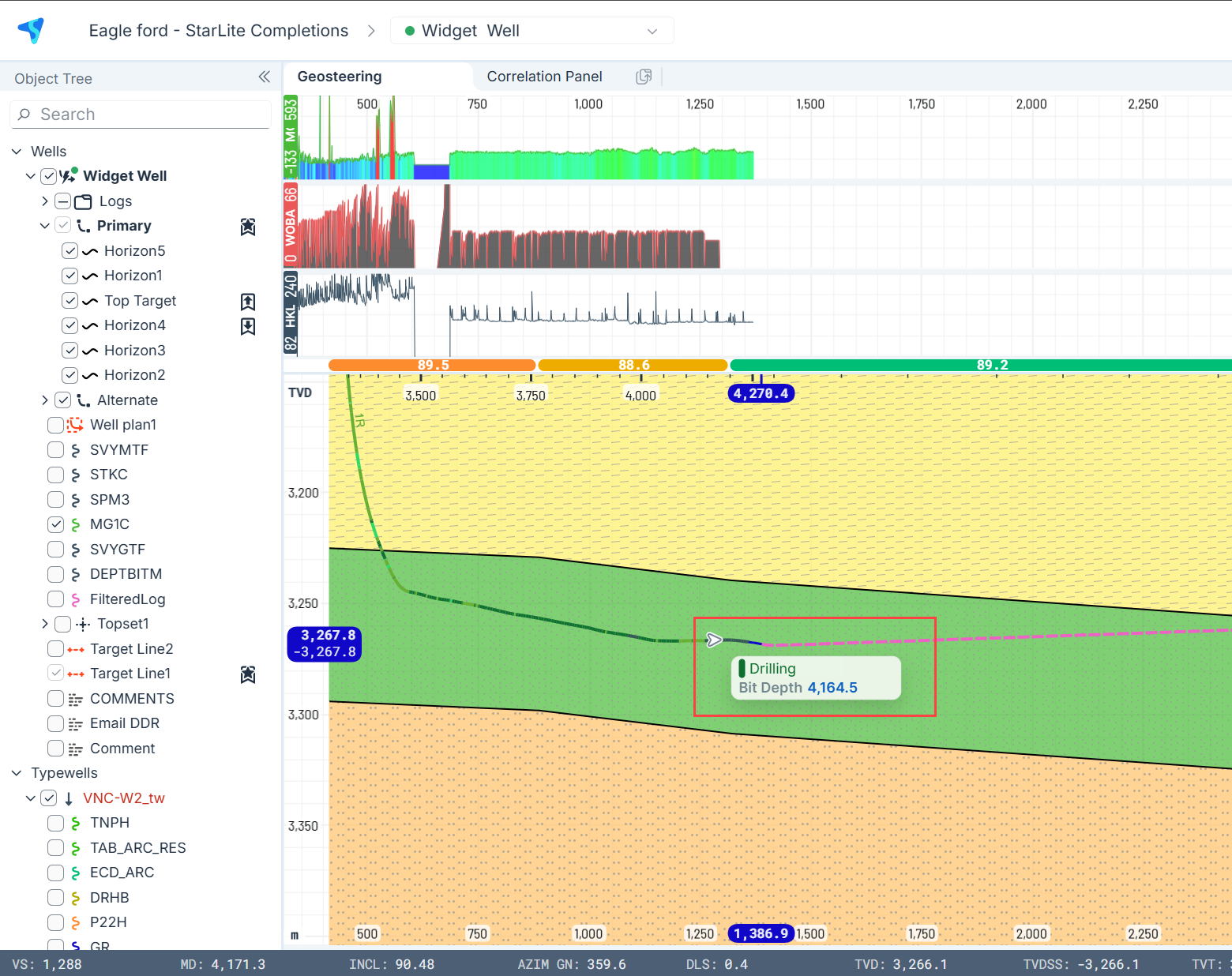
Task: Click the WOBA track header label
Action: click(x=291, y=226)
